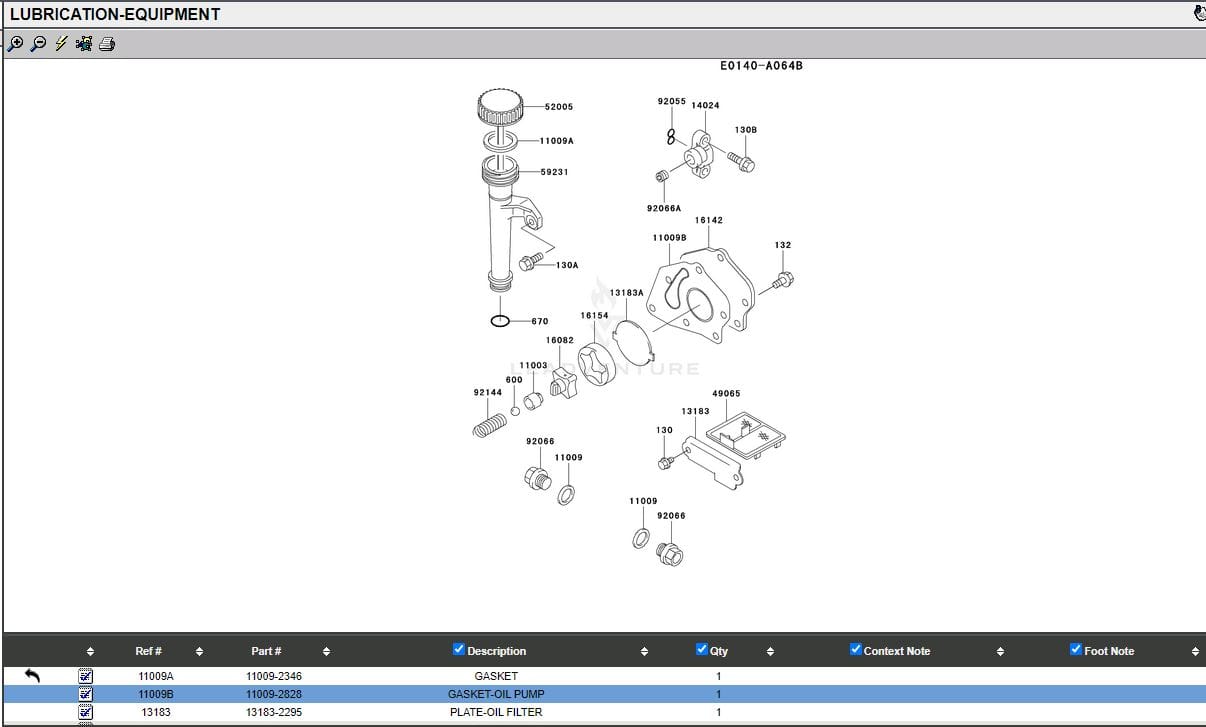Click sort arrows right of Description header

pos(644,652)
